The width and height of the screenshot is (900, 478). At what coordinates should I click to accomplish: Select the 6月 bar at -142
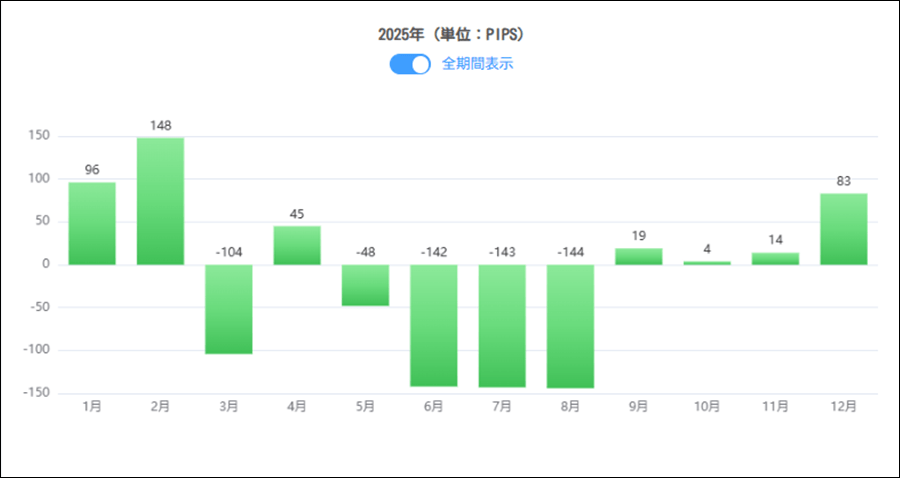[434, 325]
